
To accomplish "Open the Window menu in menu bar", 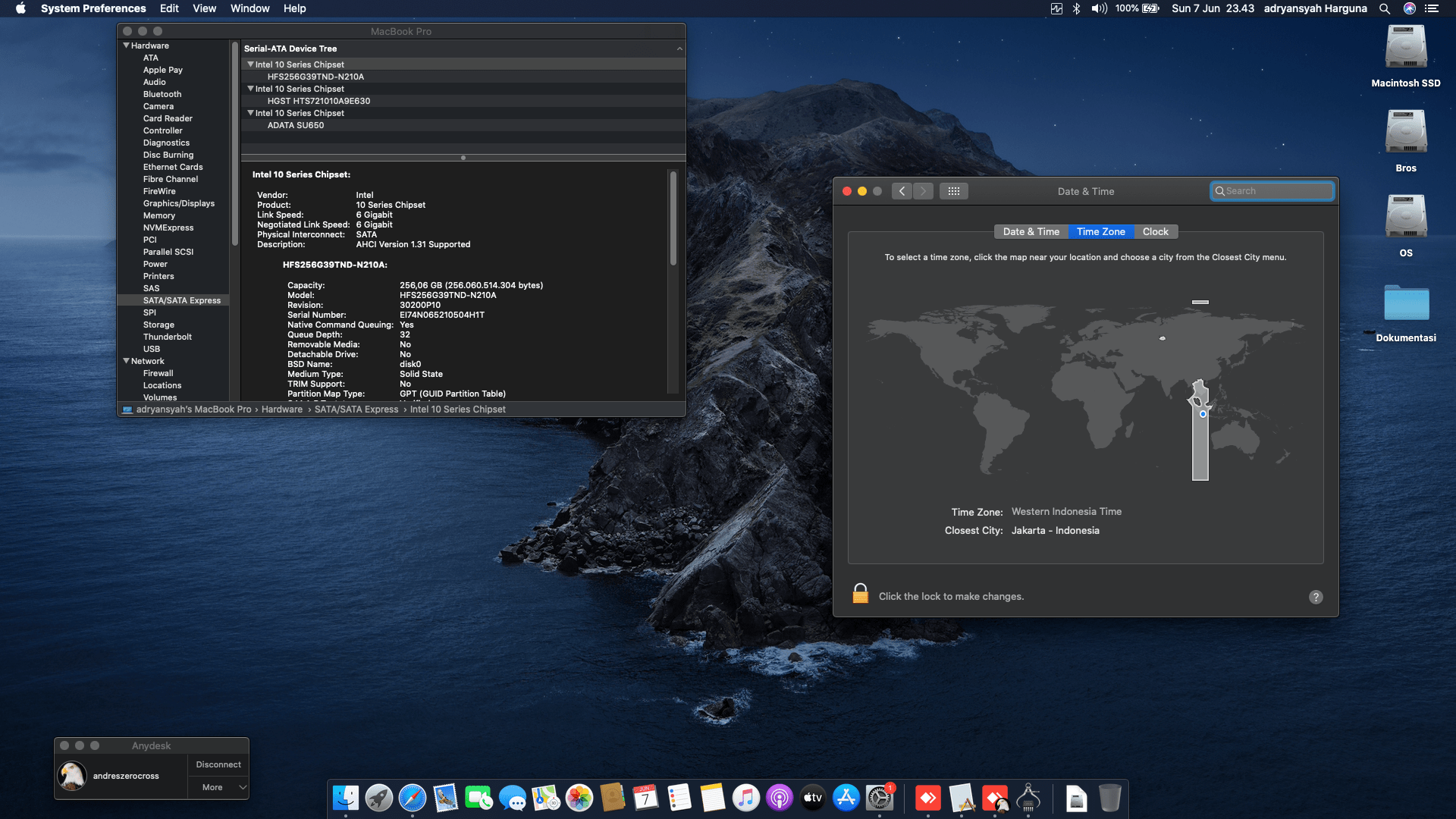I will point(249,8).
